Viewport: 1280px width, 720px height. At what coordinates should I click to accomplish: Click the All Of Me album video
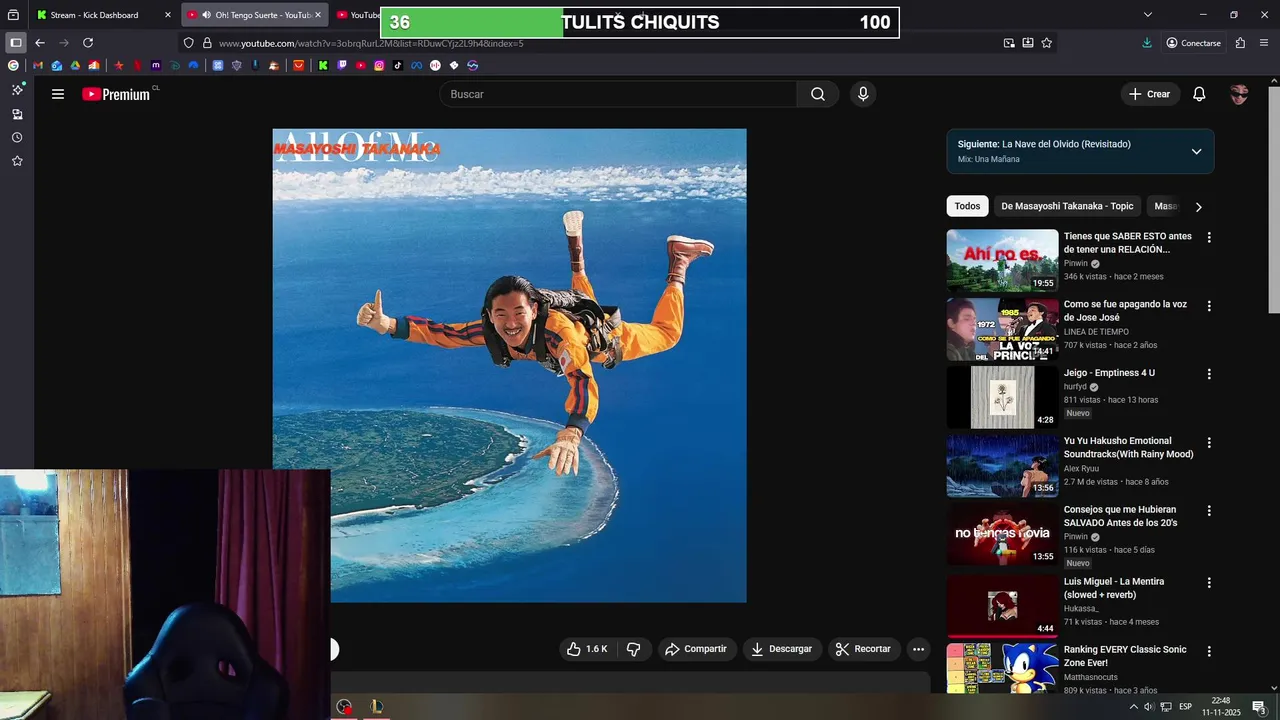pos(509,365)
